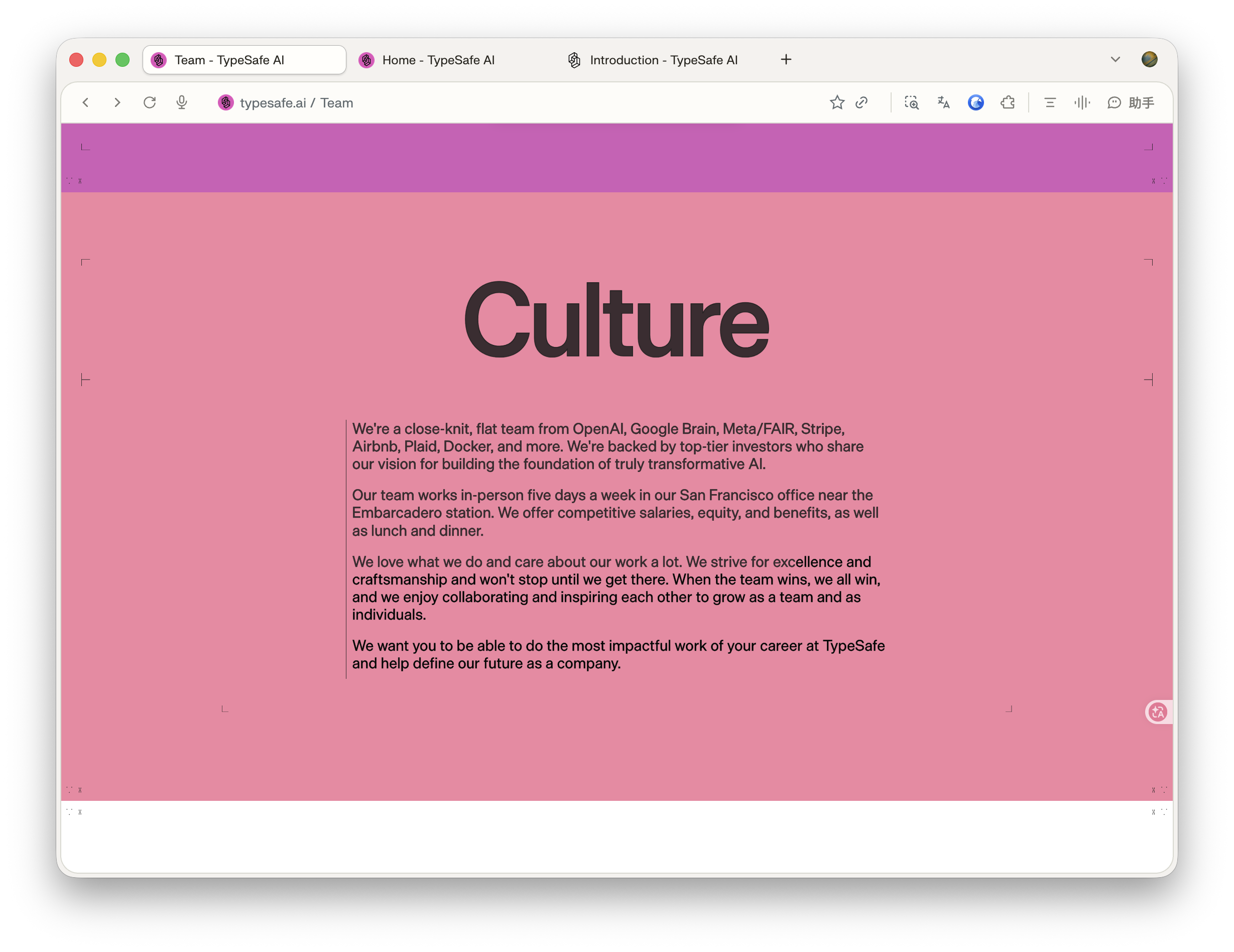Click paragraph starting "We're a close-knit, flat team"
Screen dimensions: 1234x952
(607, 446)
